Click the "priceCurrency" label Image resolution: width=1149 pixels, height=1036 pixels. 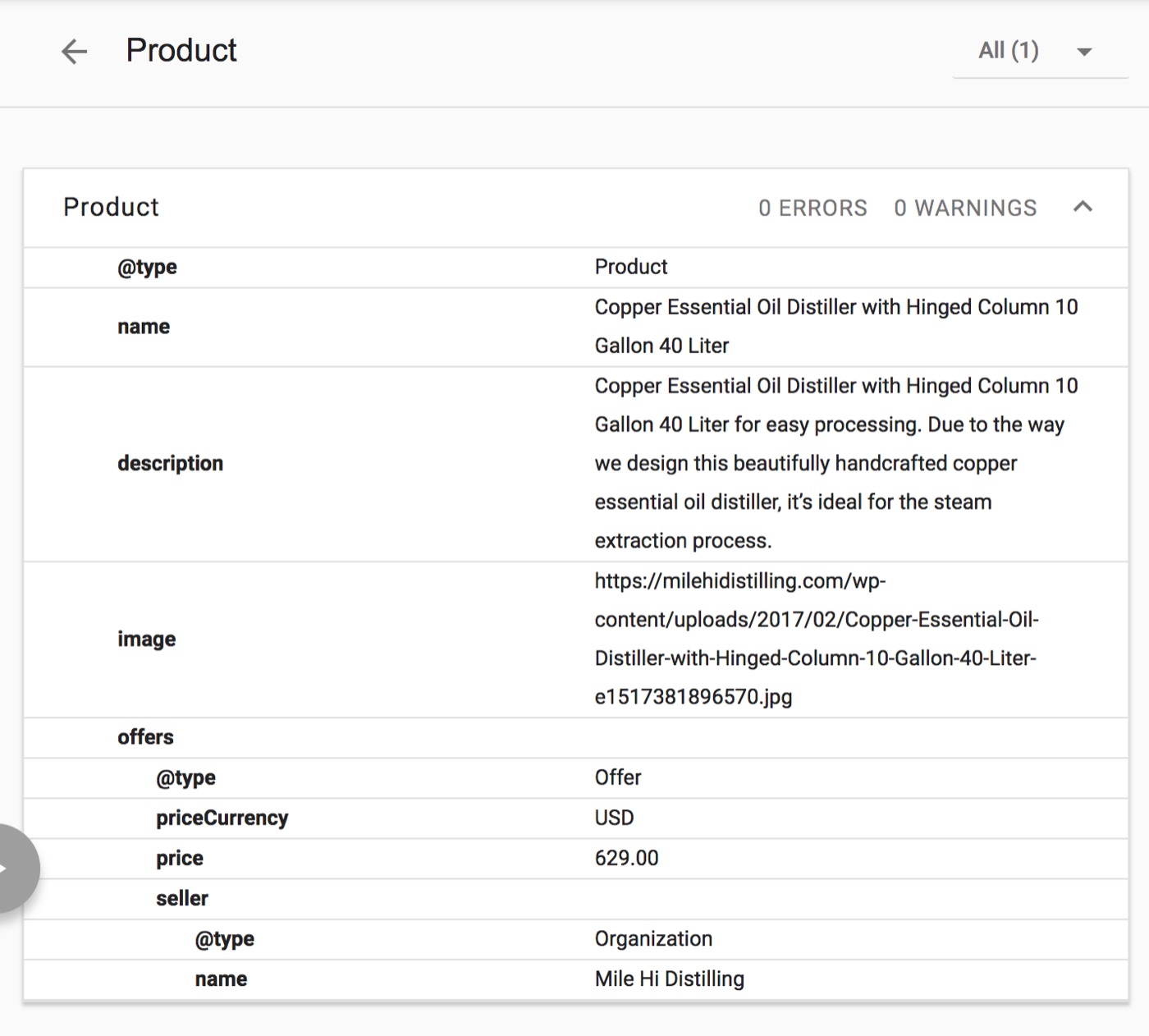222,818
